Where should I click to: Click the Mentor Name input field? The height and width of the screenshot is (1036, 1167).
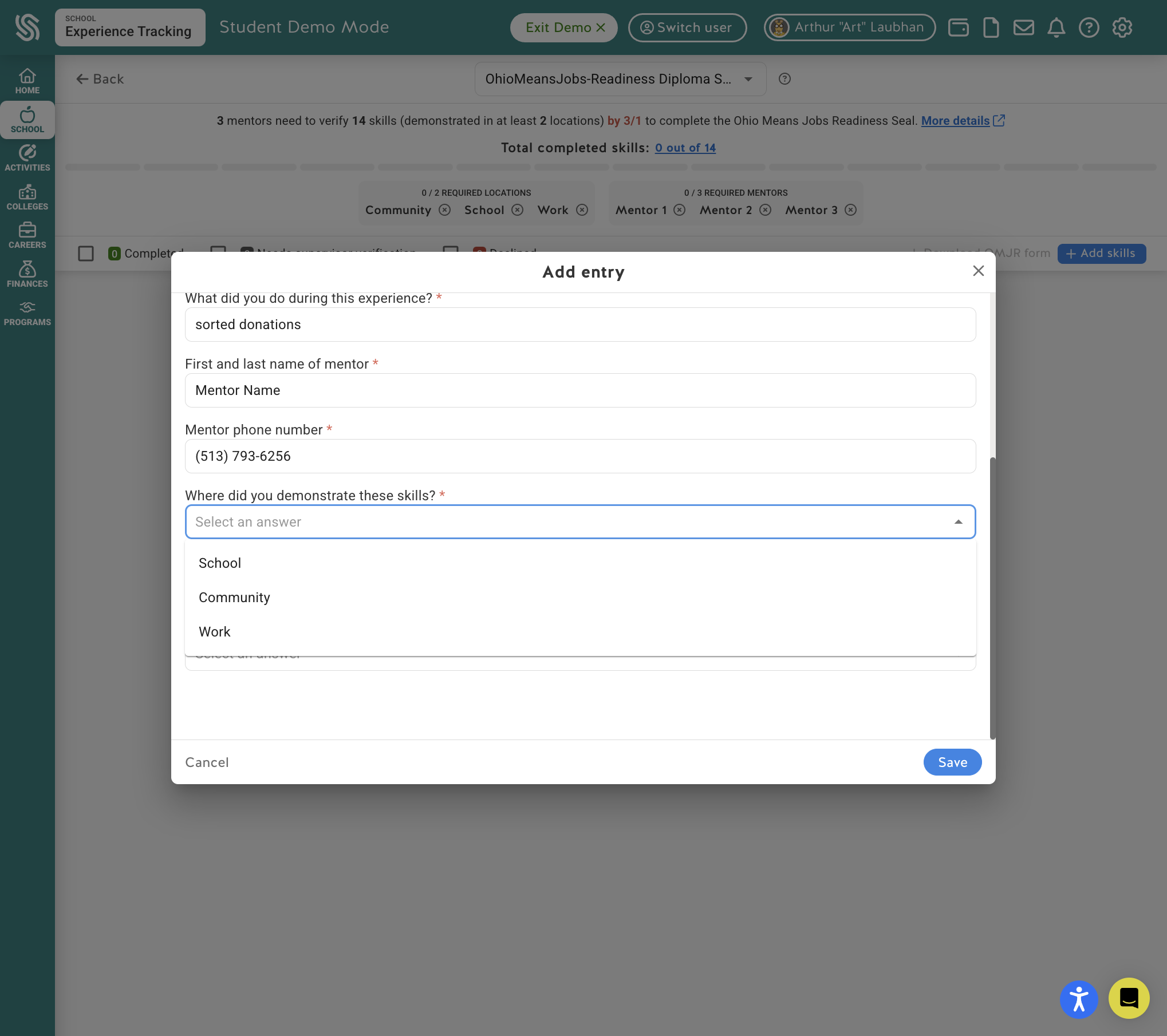click(x=580, y=390)
